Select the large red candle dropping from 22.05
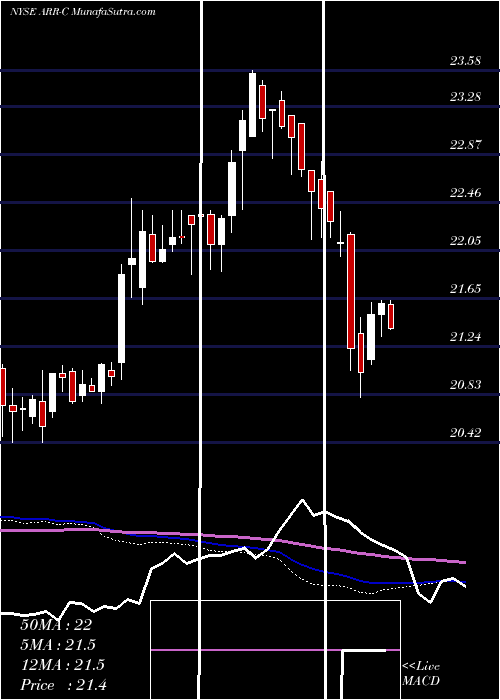The width and height of the screenshot is (500, 700). tap(351, 291)
